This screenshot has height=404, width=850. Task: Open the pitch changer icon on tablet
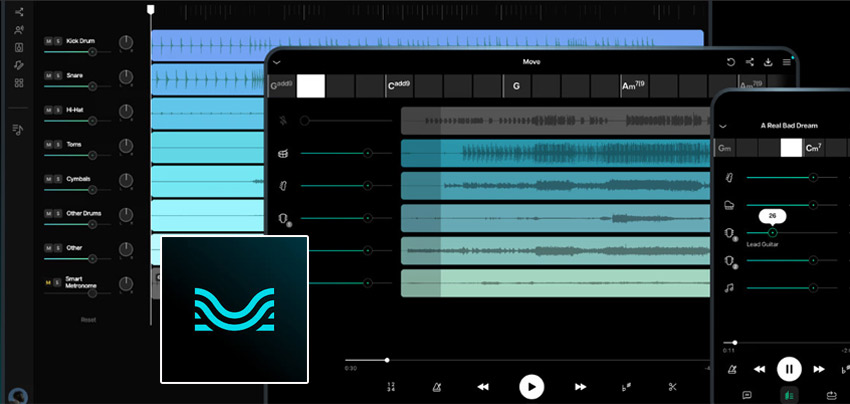(626, 387)
